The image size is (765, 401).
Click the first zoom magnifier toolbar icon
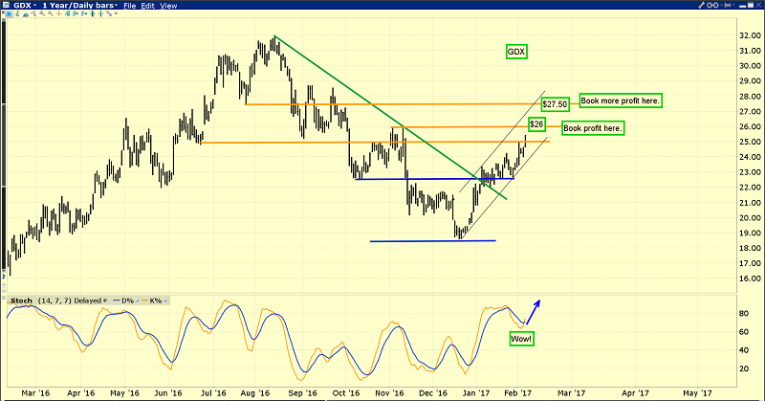[42, 14]
